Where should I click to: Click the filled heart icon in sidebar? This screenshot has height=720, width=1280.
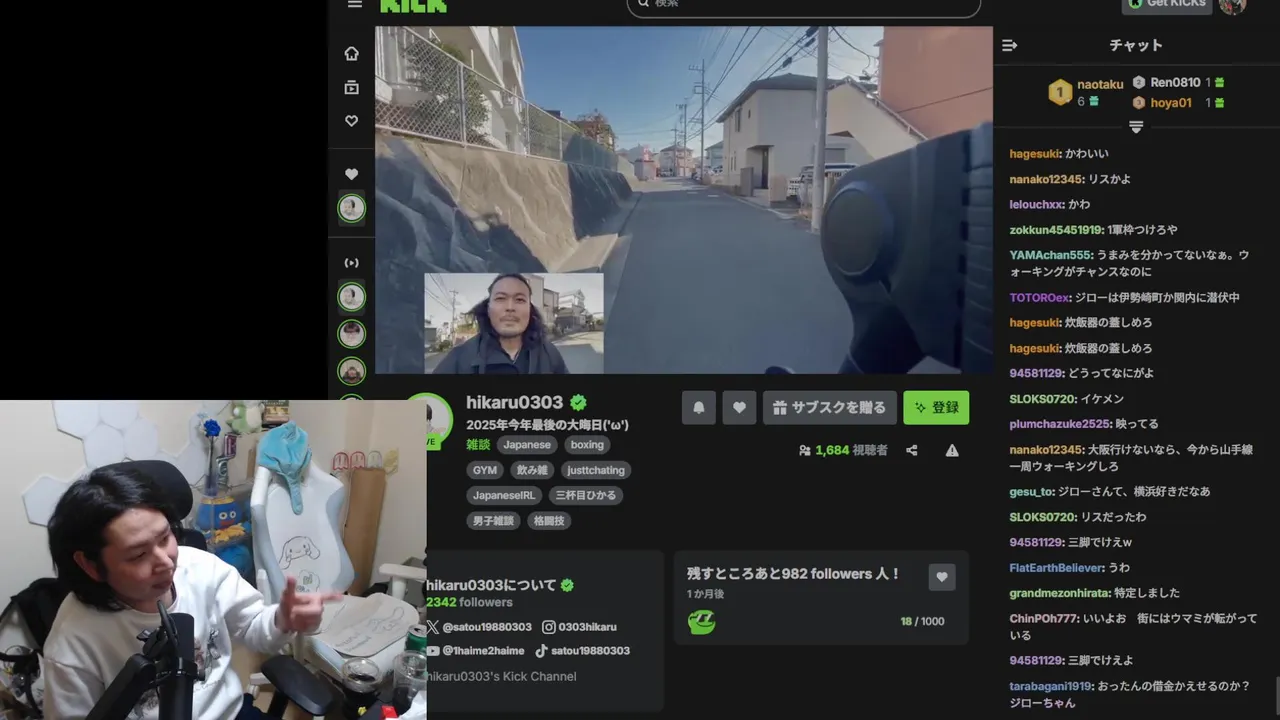(351, 174)
